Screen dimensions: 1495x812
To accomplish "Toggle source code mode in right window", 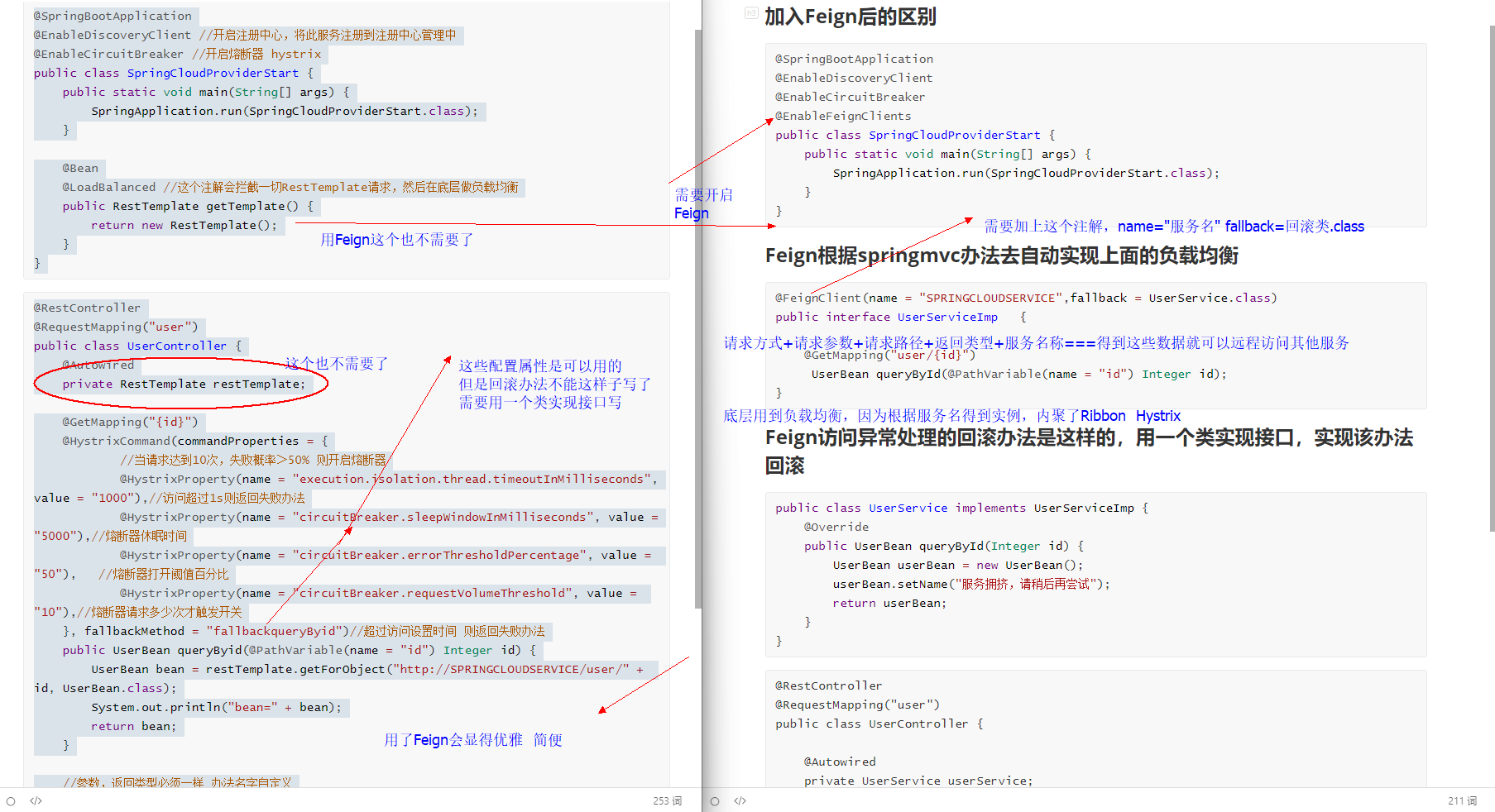I will [740, 800].
